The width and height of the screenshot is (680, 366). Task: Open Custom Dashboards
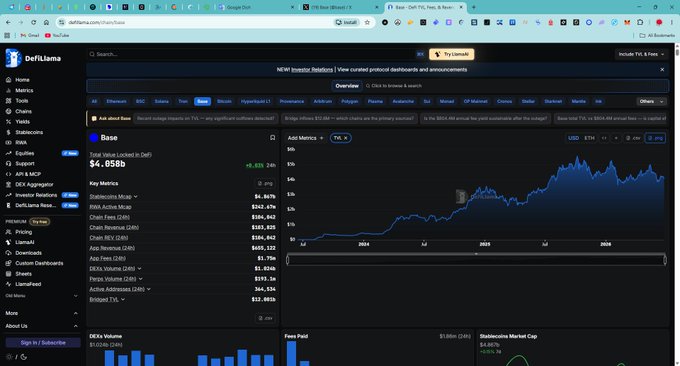pyautogui.click(x=34, y=263)
